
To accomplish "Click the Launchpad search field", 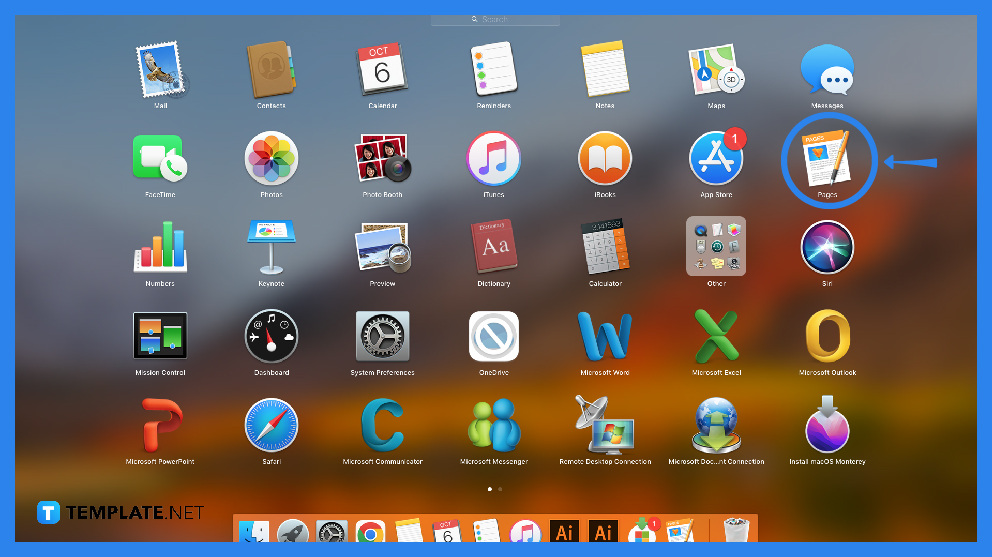I will pos(495,20).
